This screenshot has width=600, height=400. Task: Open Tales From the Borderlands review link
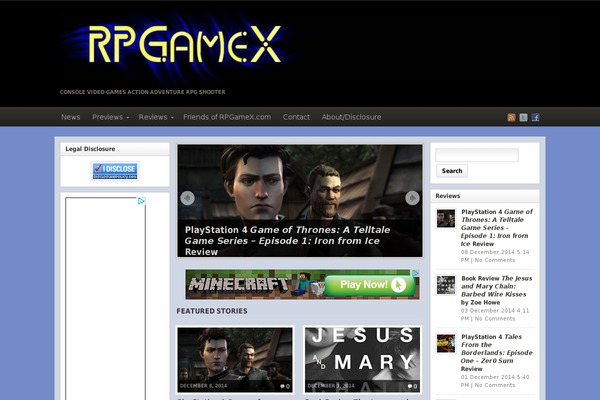(x=496, y=353)
